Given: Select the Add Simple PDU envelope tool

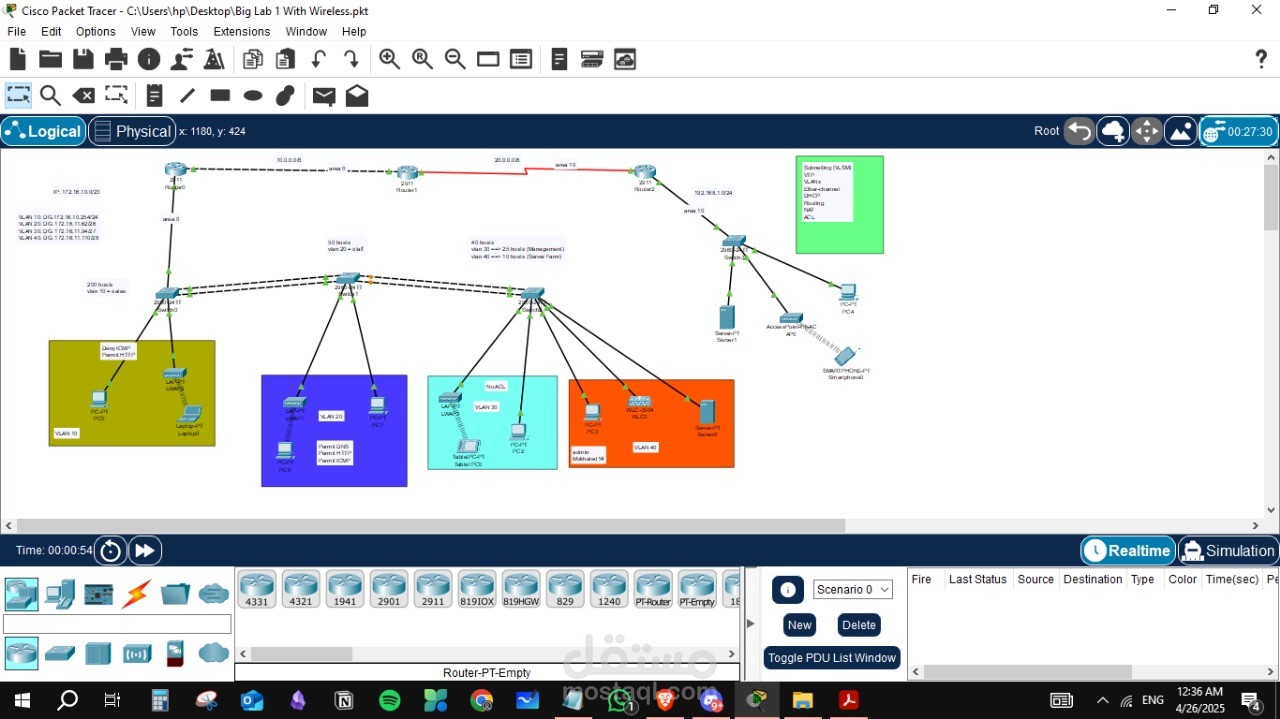Looking at the screenshot, I should (322, 95).
